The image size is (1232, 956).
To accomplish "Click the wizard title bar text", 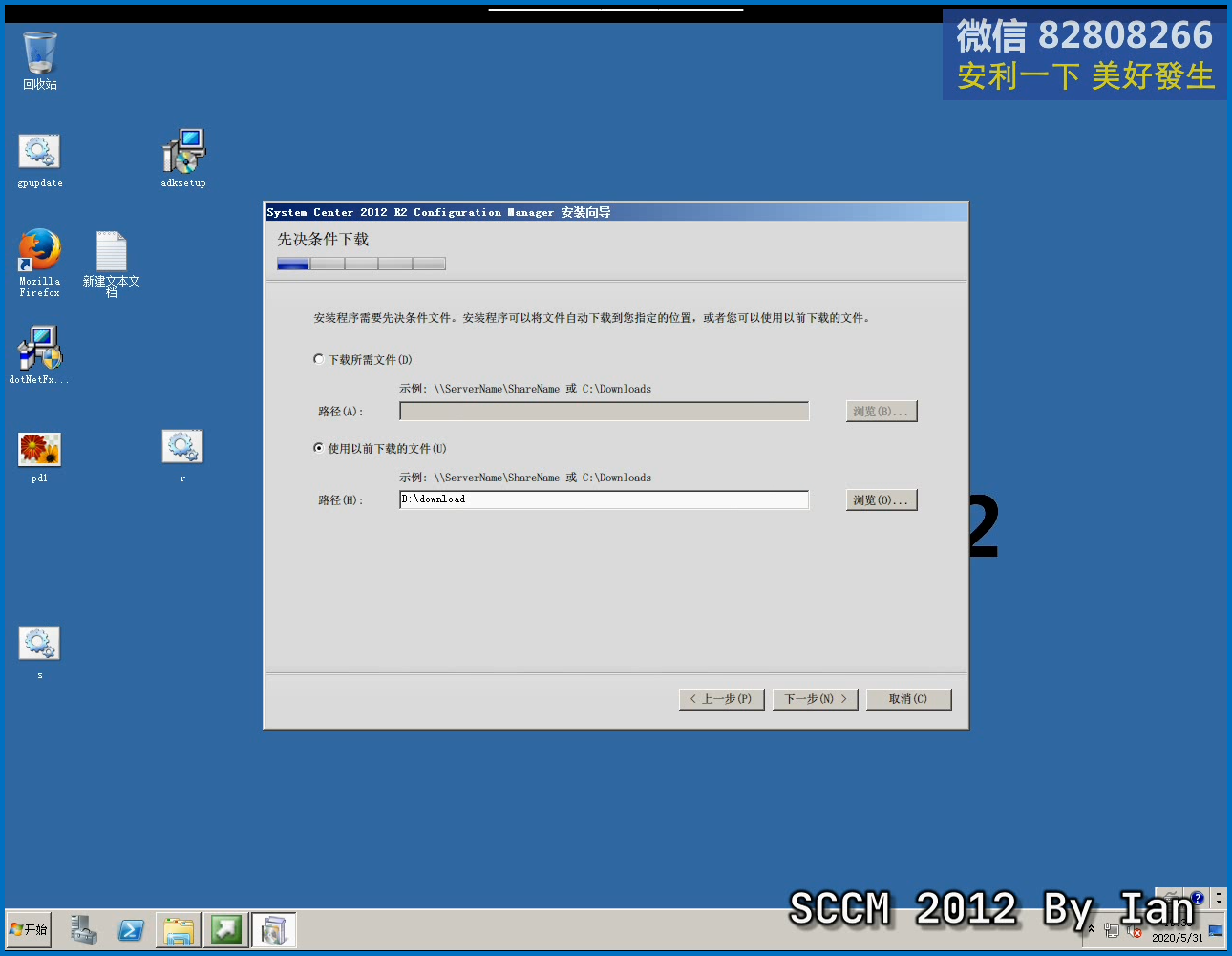I will point(438,212).
